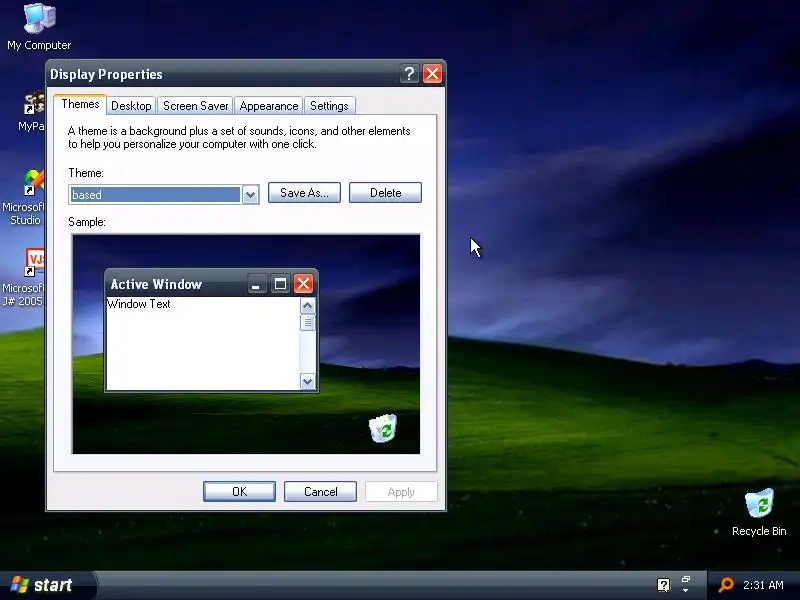Click the Microsoft Visual J# 2005 shortcut icon
Viewport: 800px width, 600px height.
coord(23,278)
